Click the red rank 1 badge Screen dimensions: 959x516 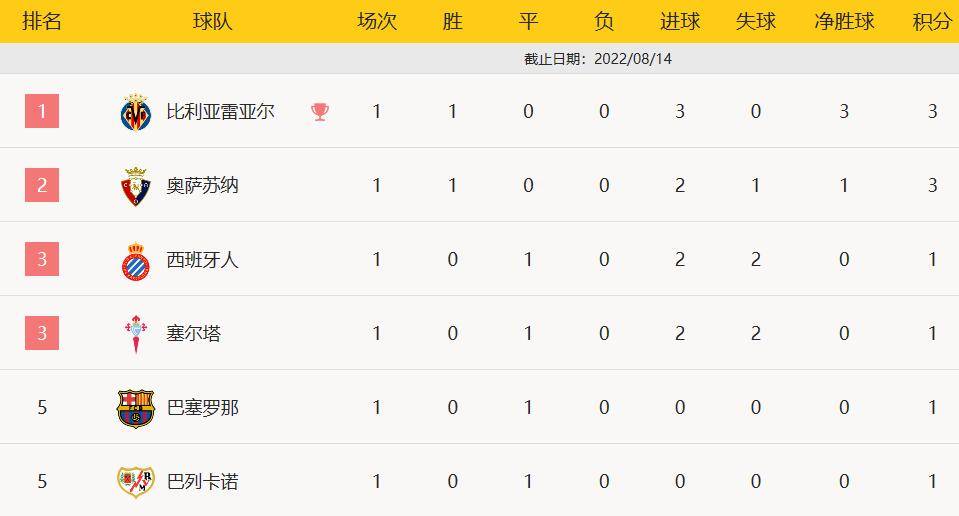click(42, 111)
